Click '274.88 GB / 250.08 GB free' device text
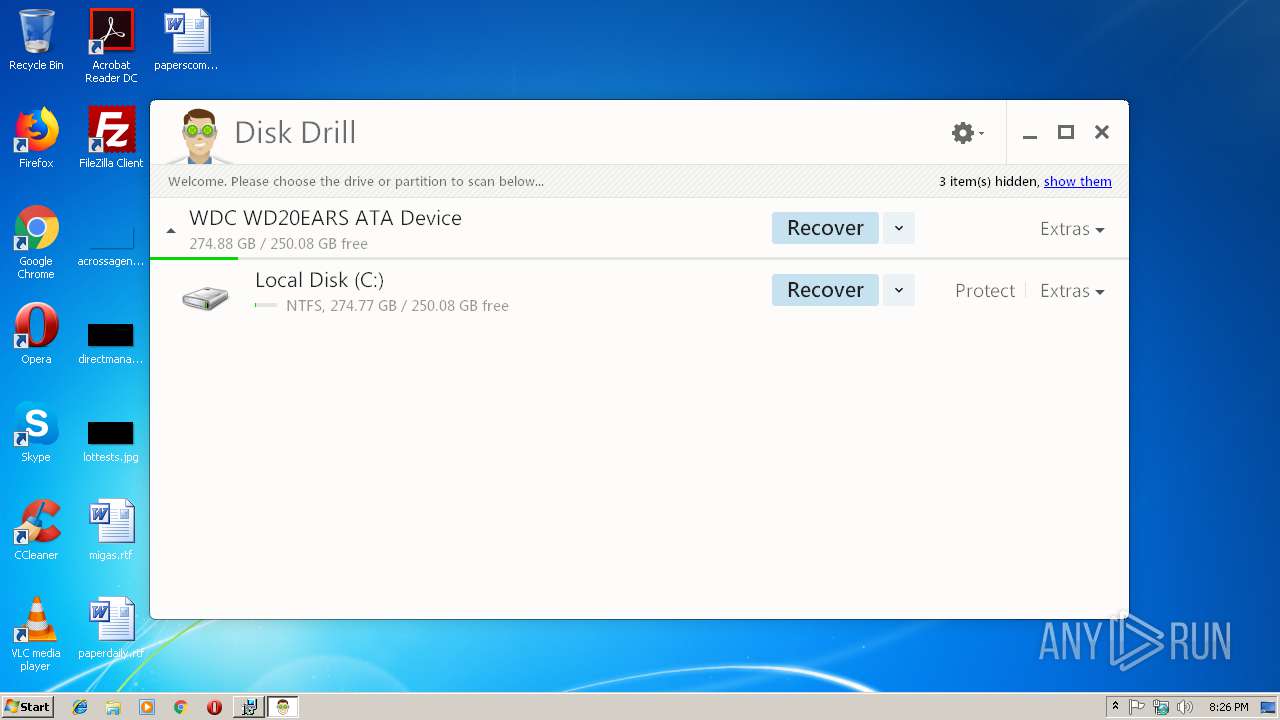This screenshot has width=1280, height=720. coord(278,244)
